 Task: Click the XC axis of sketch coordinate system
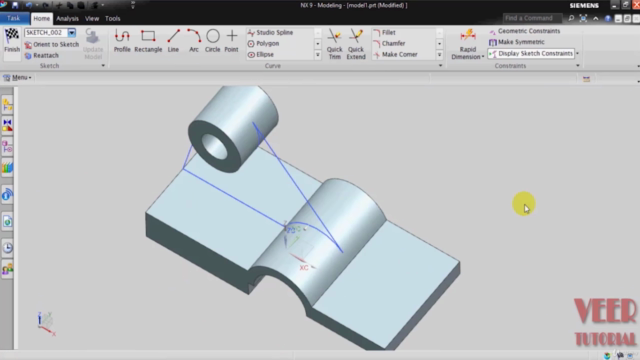303,262
